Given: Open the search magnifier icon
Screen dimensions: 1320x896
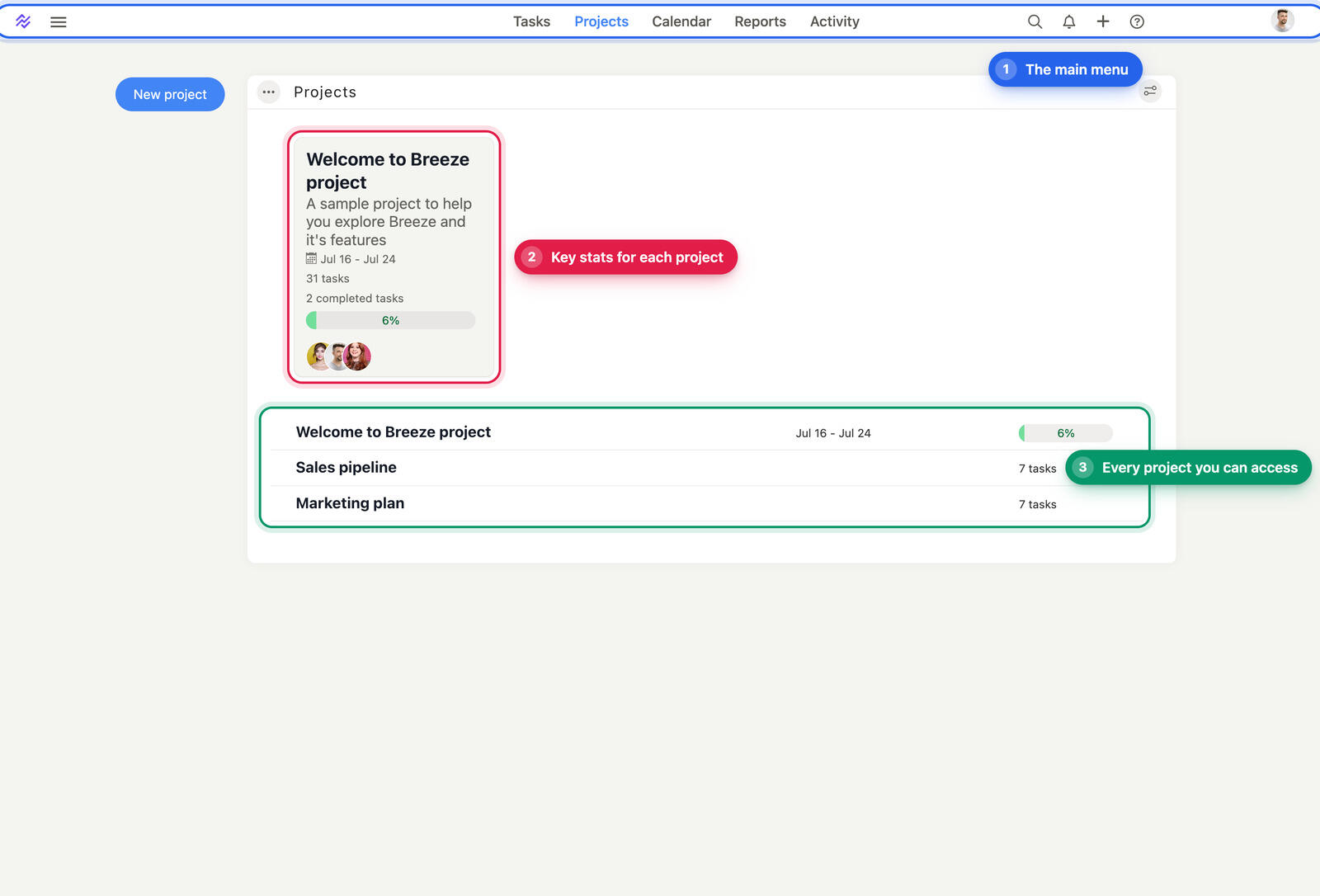Looking at the screenshot, I should click(x=1035, y=21).
